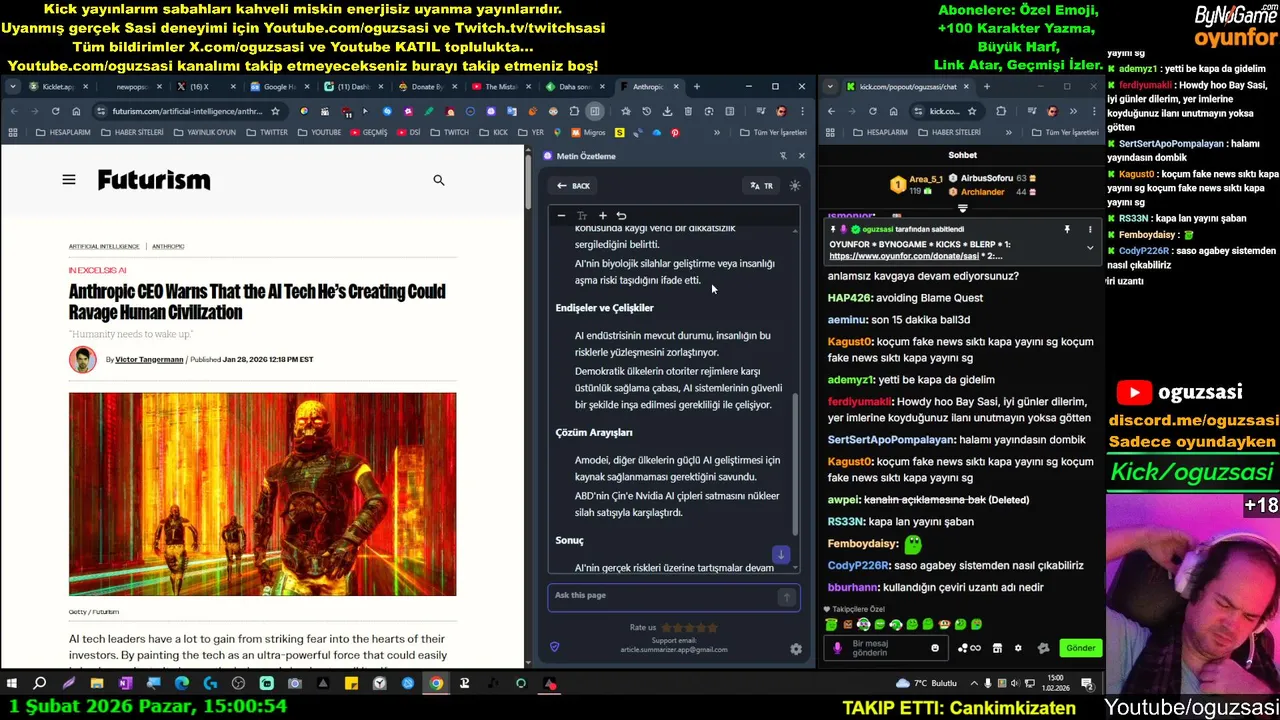Open chat settings gear icon

pos(1018,648)
